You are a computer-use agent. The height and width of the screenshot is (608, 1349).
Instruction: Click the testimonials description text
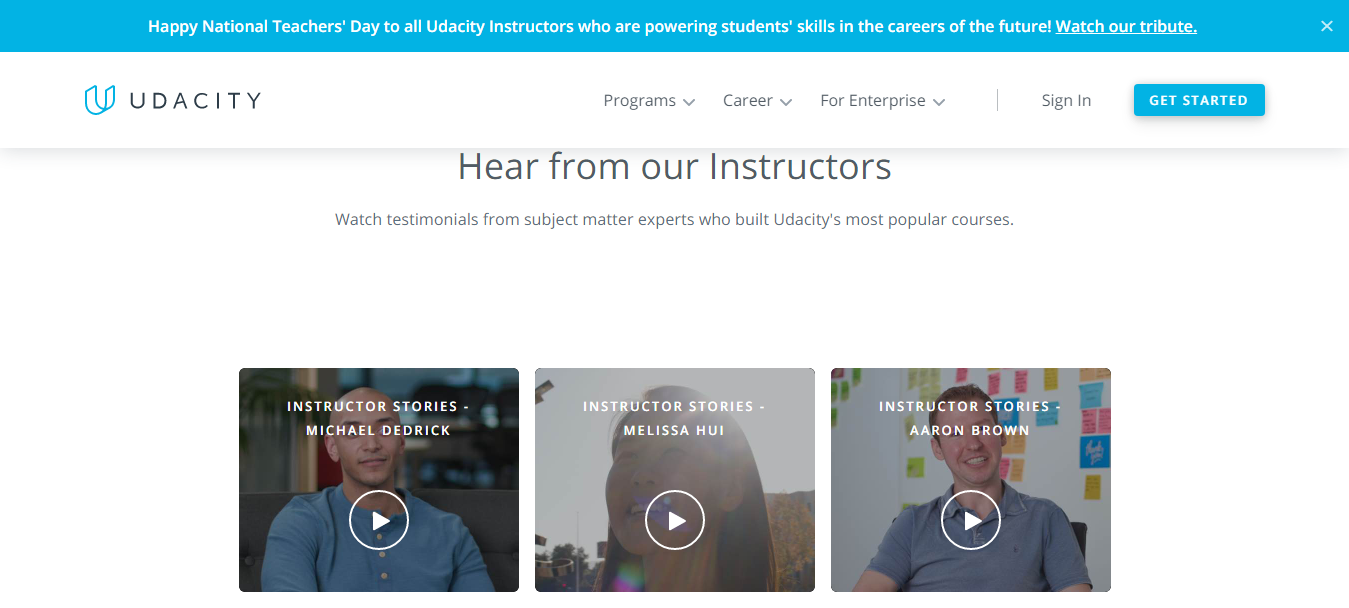674,219
